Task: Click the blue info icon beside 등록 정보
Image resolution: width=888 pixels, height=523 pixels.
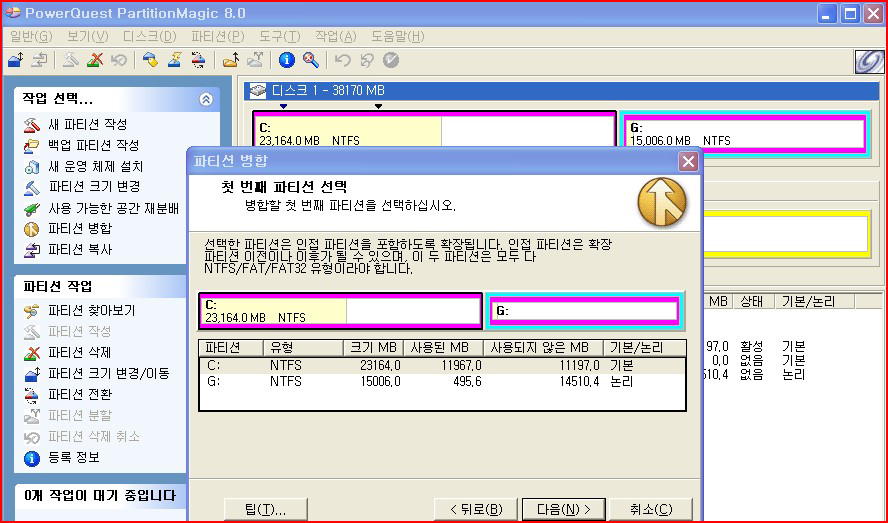Action: (x=32, y=458)
